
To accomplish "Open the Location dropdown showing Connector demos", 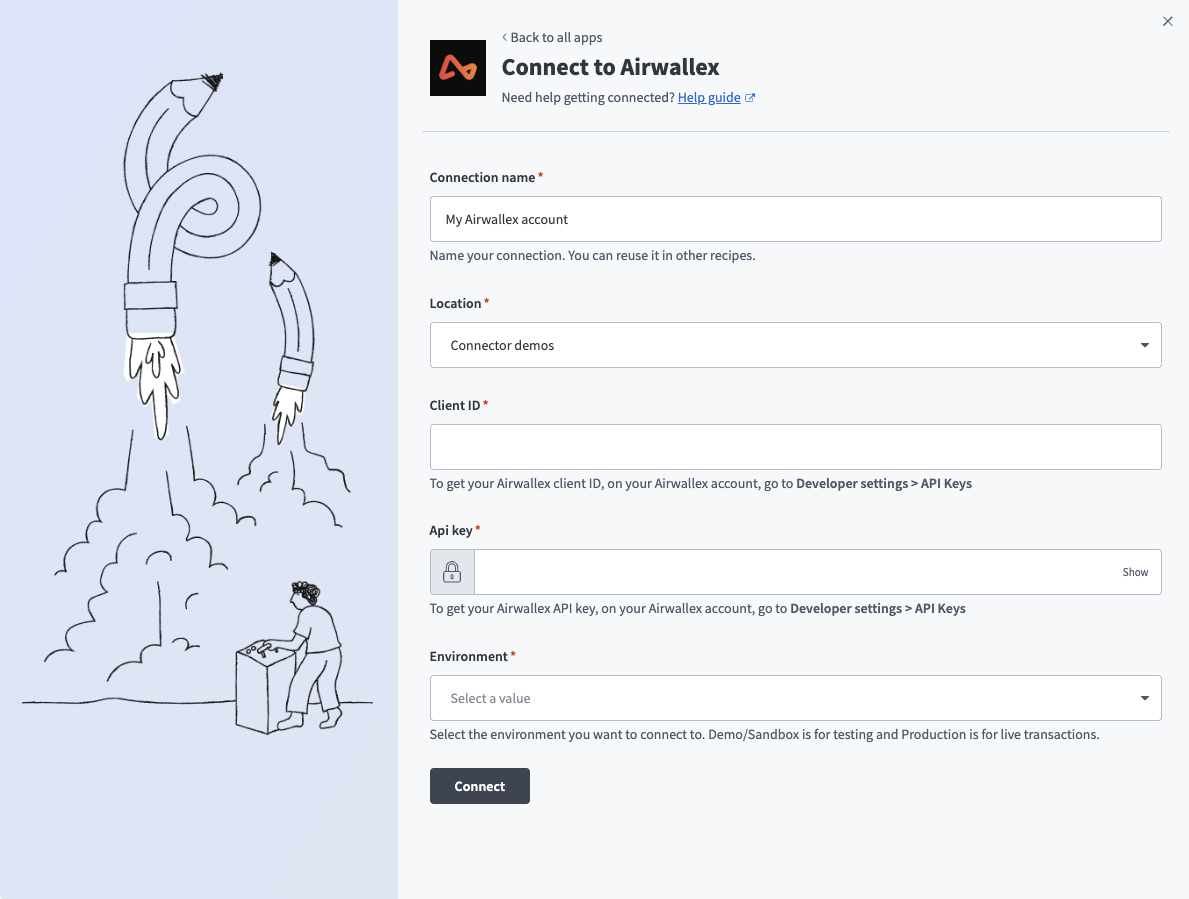I will tap(780, 345).
